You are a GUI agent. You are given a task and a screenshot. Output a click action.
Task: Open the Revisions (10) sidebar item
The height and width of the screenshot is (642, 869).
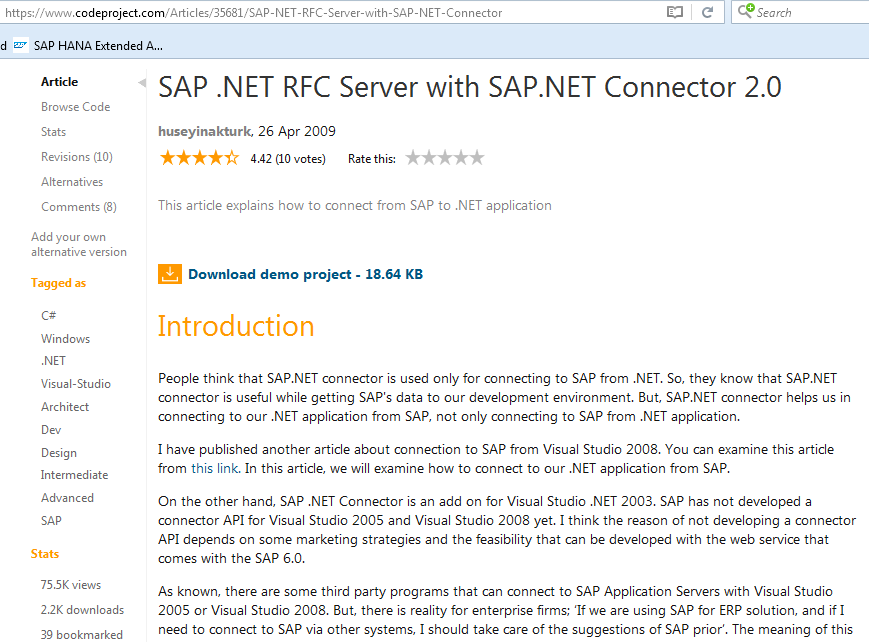(76, 157)
